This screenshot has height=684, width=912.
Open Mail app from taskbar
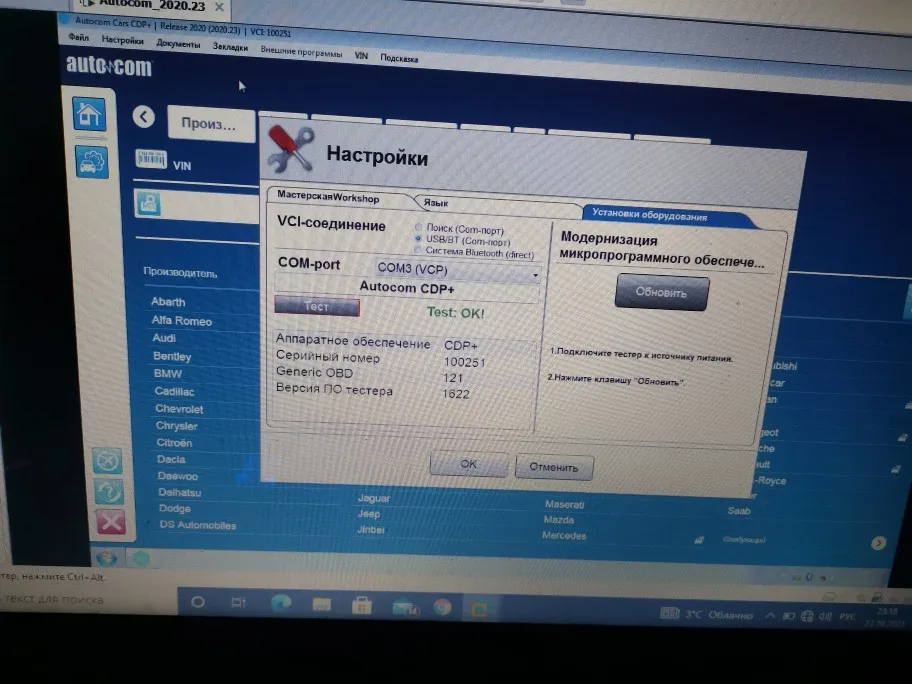pos(405,608)
